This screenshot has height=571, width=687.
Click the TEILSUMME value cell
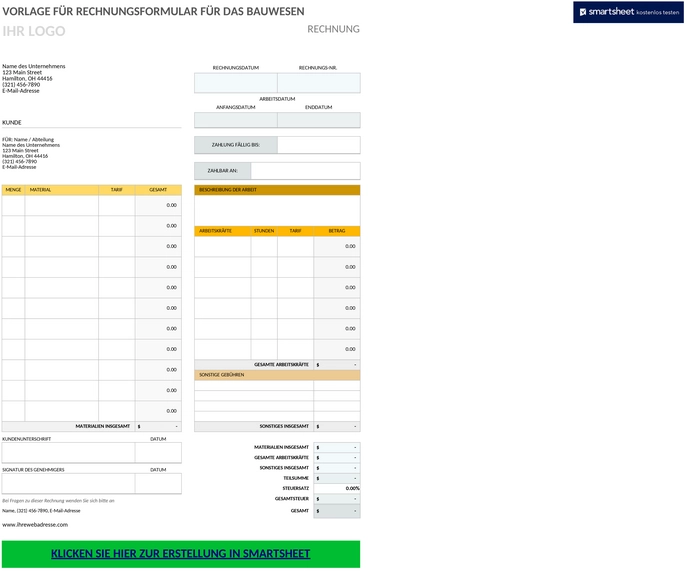(x=337, y=478)
